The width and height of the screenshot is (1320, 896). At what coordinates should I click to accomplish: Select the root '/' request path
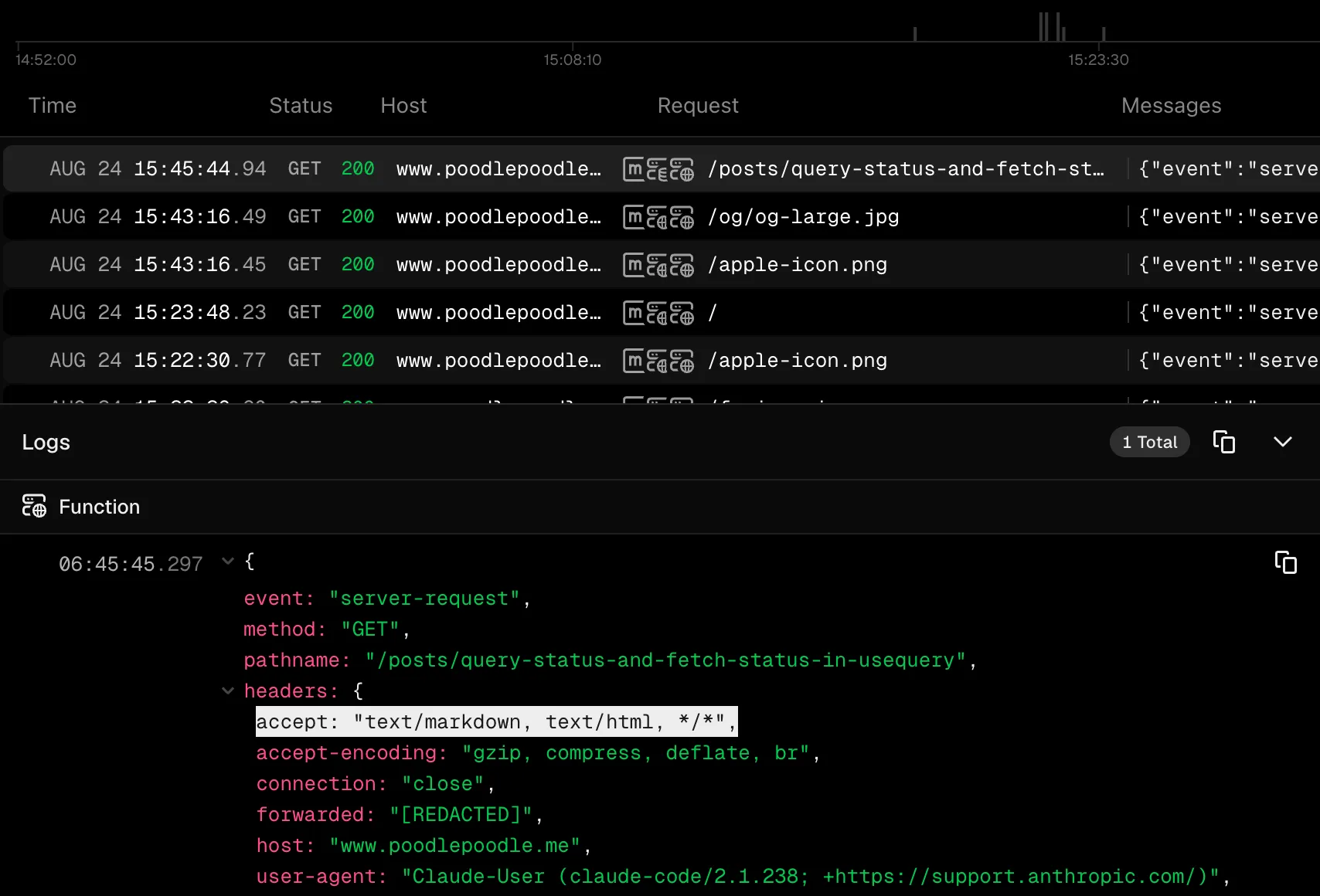(x=713, y=313)
